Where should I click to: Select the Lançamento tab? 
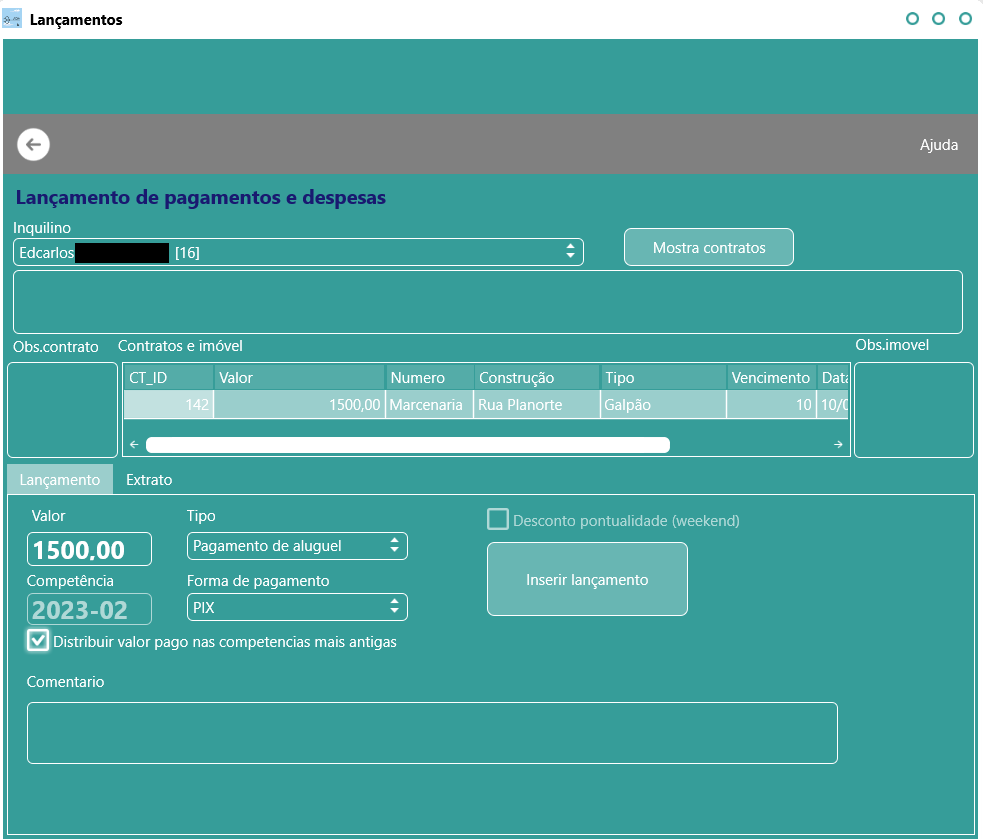(60, 480)
